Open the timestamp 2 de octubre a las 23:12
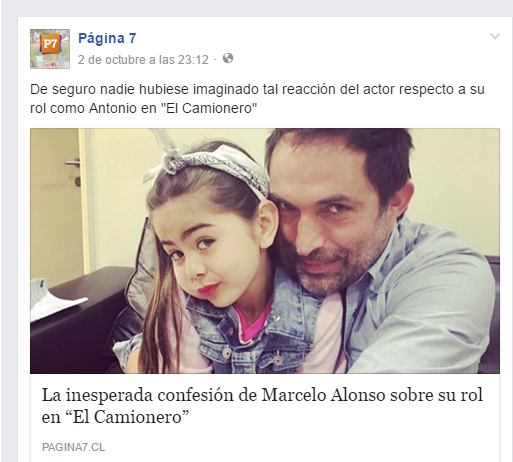Image resolution: width=513 pixels, height=462 pixels. tap(143, 60)
